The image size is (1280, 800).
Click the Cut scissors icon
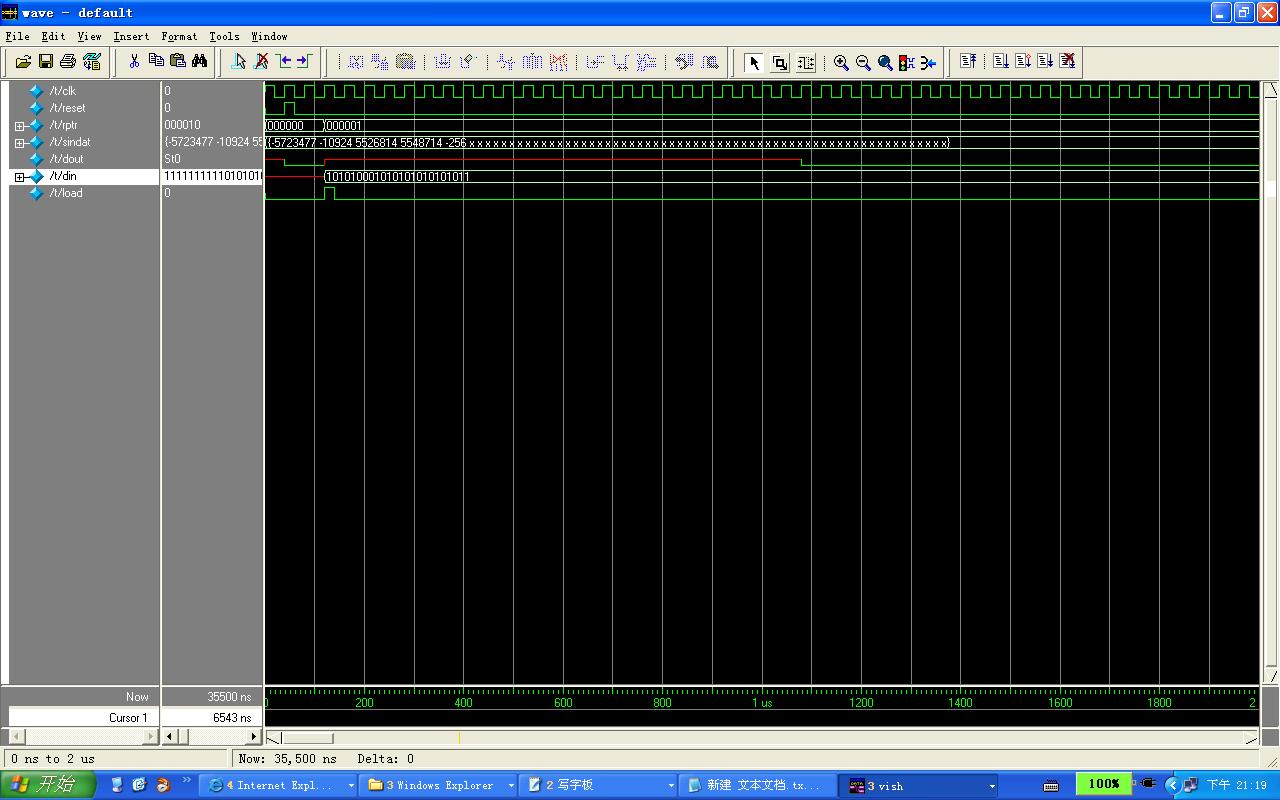134,62
